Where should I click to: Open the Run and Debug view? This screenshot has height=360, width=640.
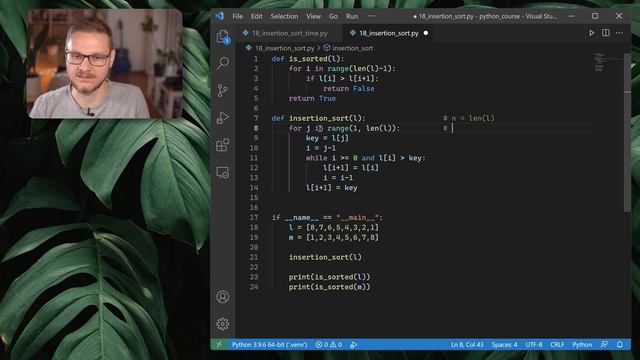223,118
